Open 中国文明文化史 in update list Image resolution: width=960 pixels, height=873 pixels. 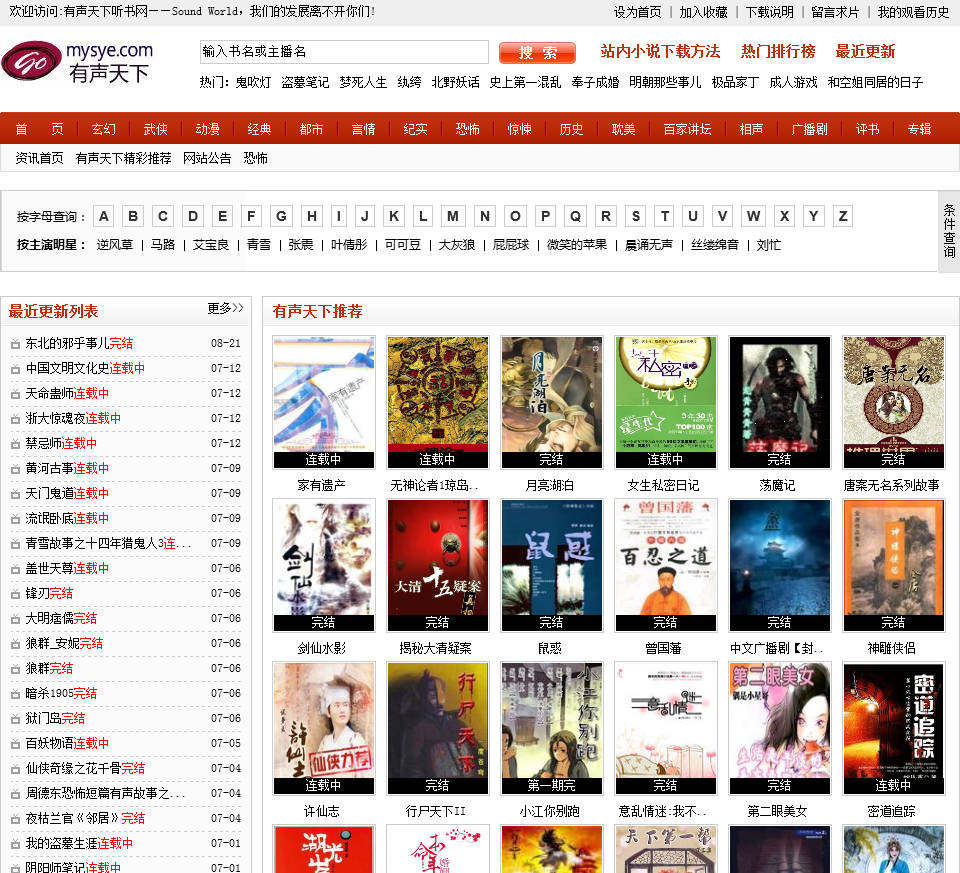[x=67, y=369]
